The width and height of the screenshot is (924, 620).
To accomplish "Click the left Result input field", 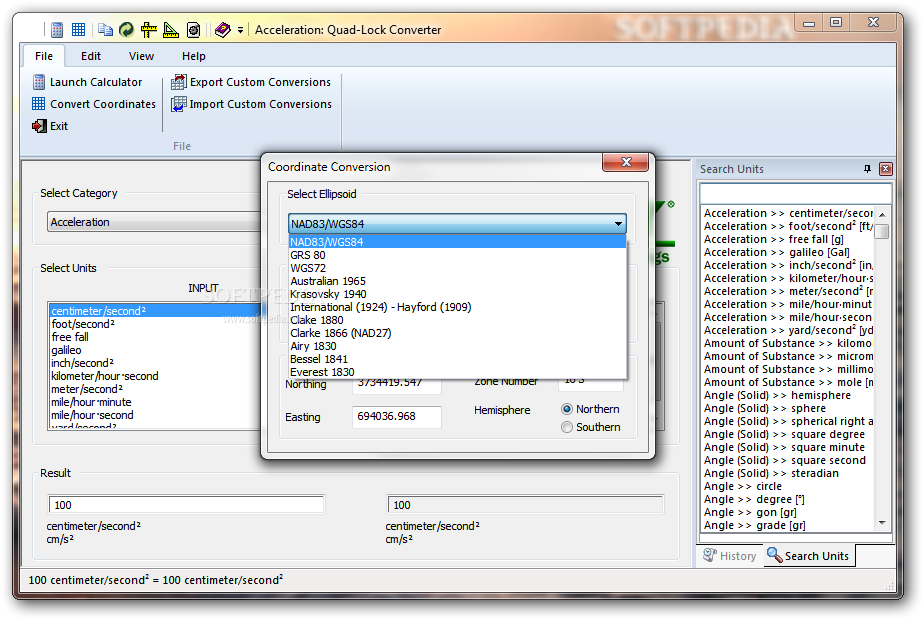I will click(186, 505).
